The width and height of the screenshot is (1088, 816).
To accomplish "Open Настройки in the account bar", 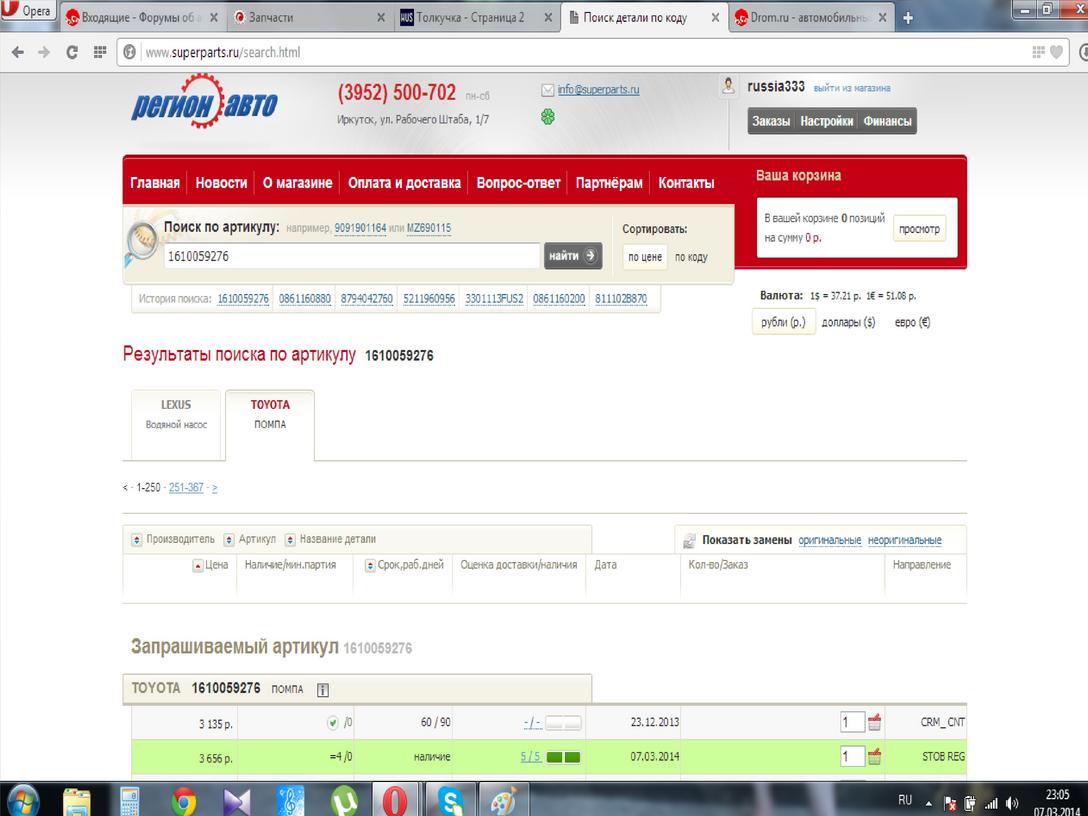I will [x=826, y=121].
